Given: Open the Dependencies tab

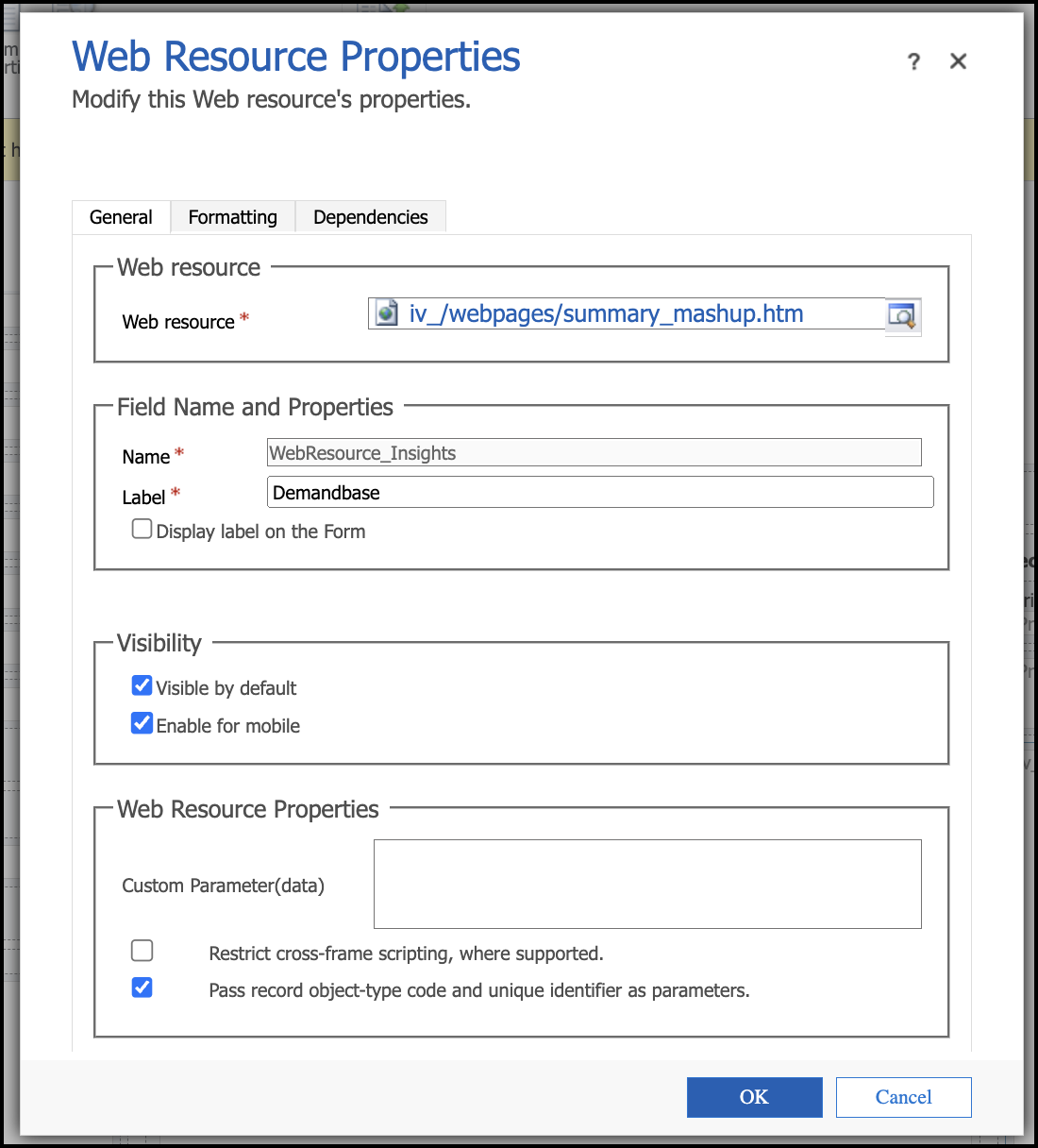Looking at the screenshot, I should [370, 217].
